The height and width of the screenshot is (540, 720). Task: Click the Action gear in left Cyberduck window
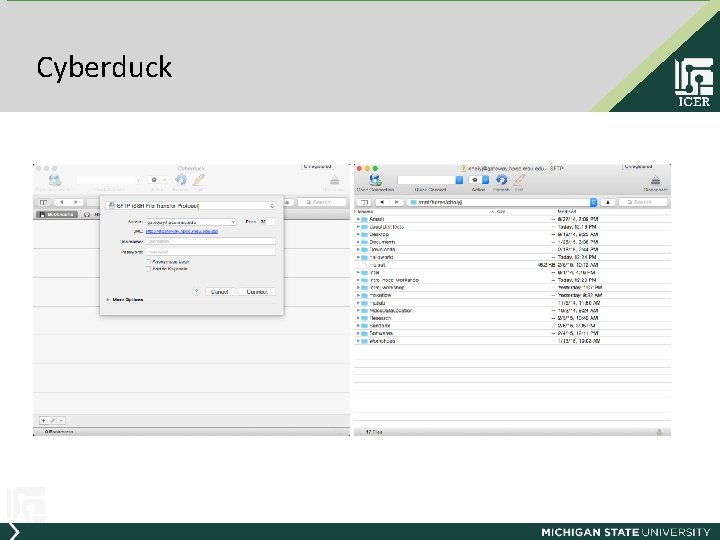(154, 180)
